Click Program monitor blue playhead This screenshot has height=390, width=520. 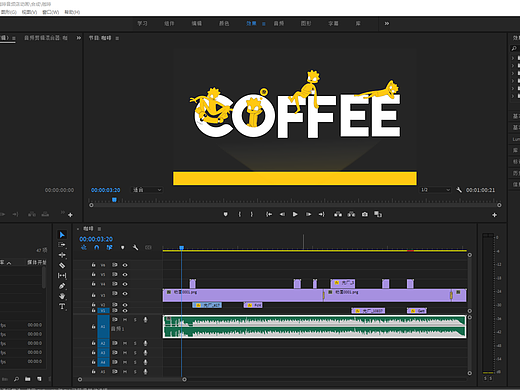pos(114,200)
